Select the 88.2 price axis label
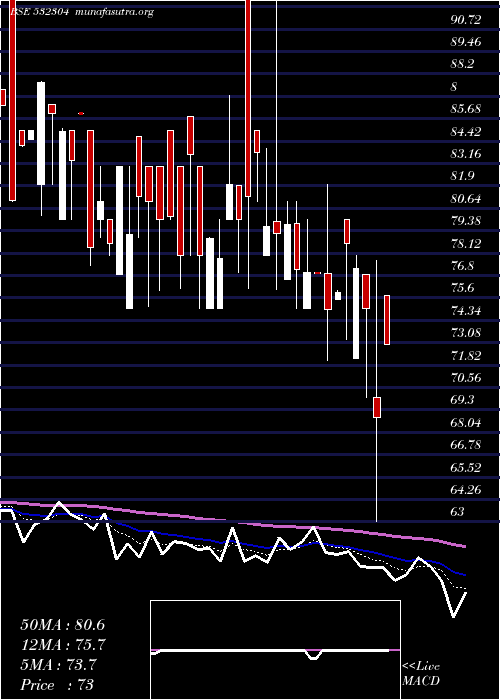This screenshot has width=500, height=700. tap(462, 64)
